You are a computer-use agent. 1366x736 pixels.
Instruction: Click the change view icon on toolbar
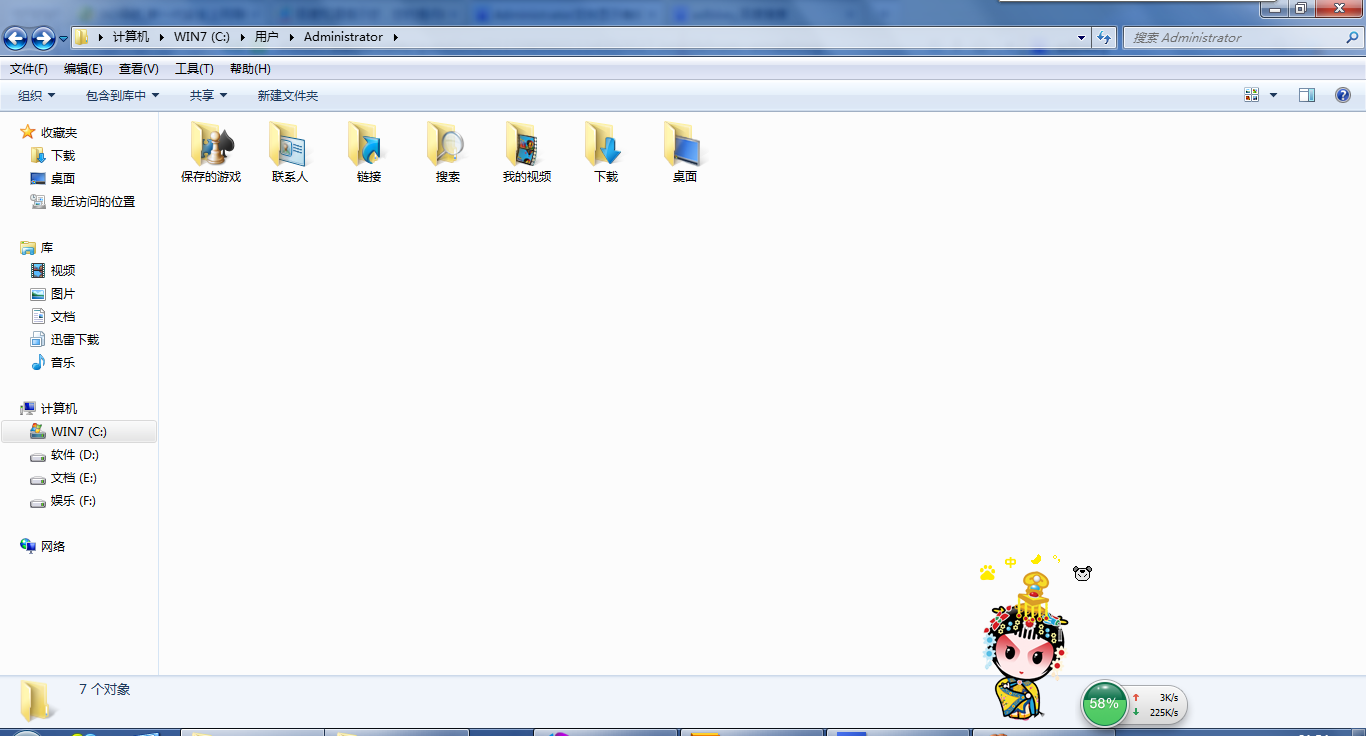click(1251, 95)
